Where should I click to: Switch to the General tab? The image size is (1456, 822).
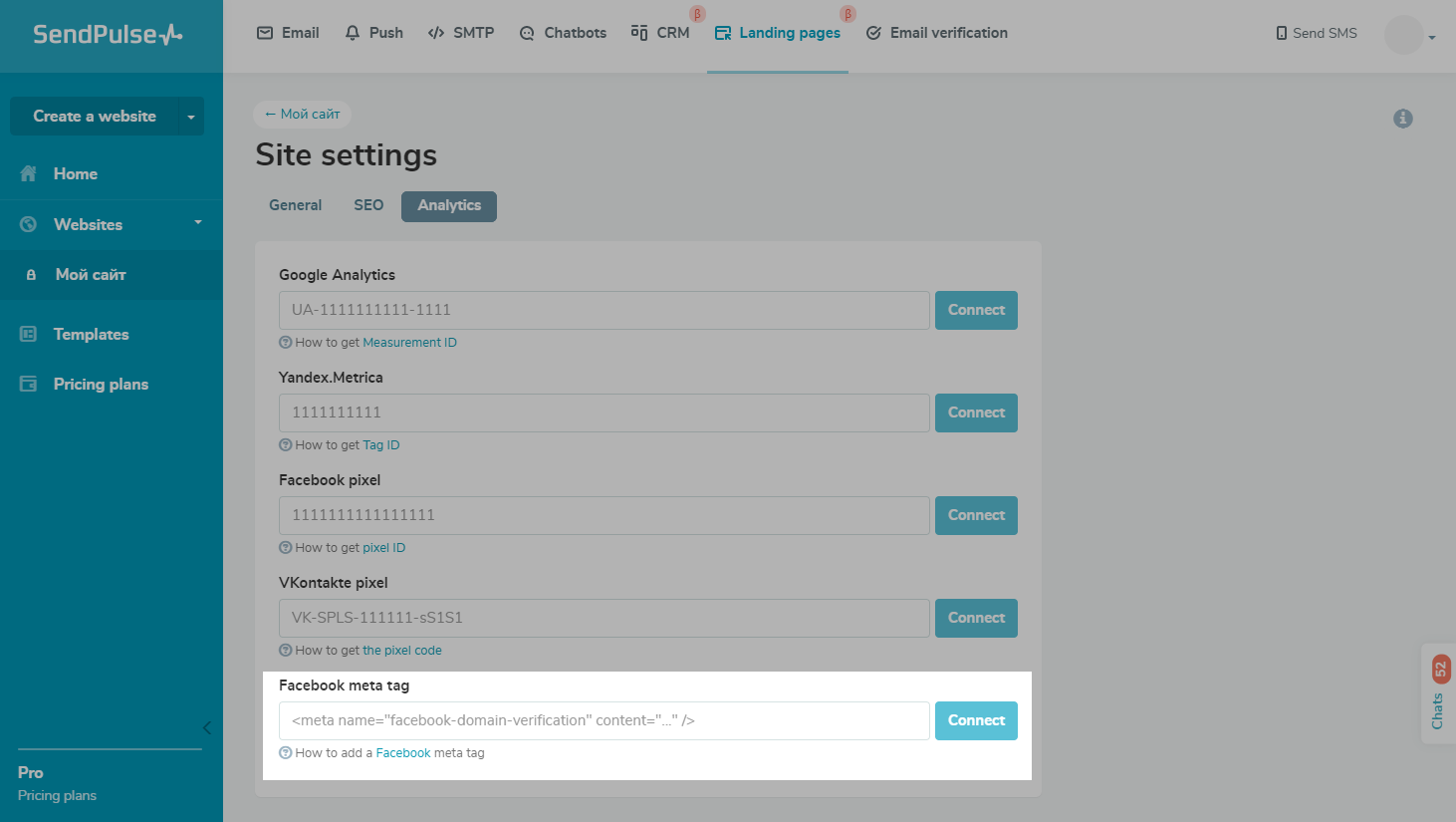pyautogui.click(x=296, y=205)
